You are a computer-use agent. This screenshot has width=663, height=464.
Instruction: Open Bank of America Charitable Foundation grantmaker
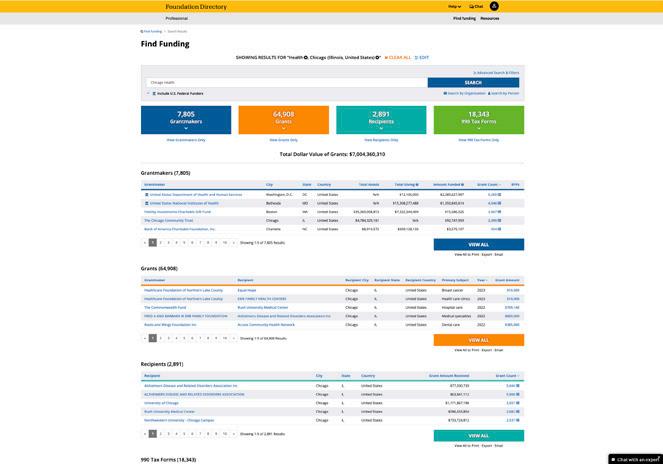[x=180, y=229]
